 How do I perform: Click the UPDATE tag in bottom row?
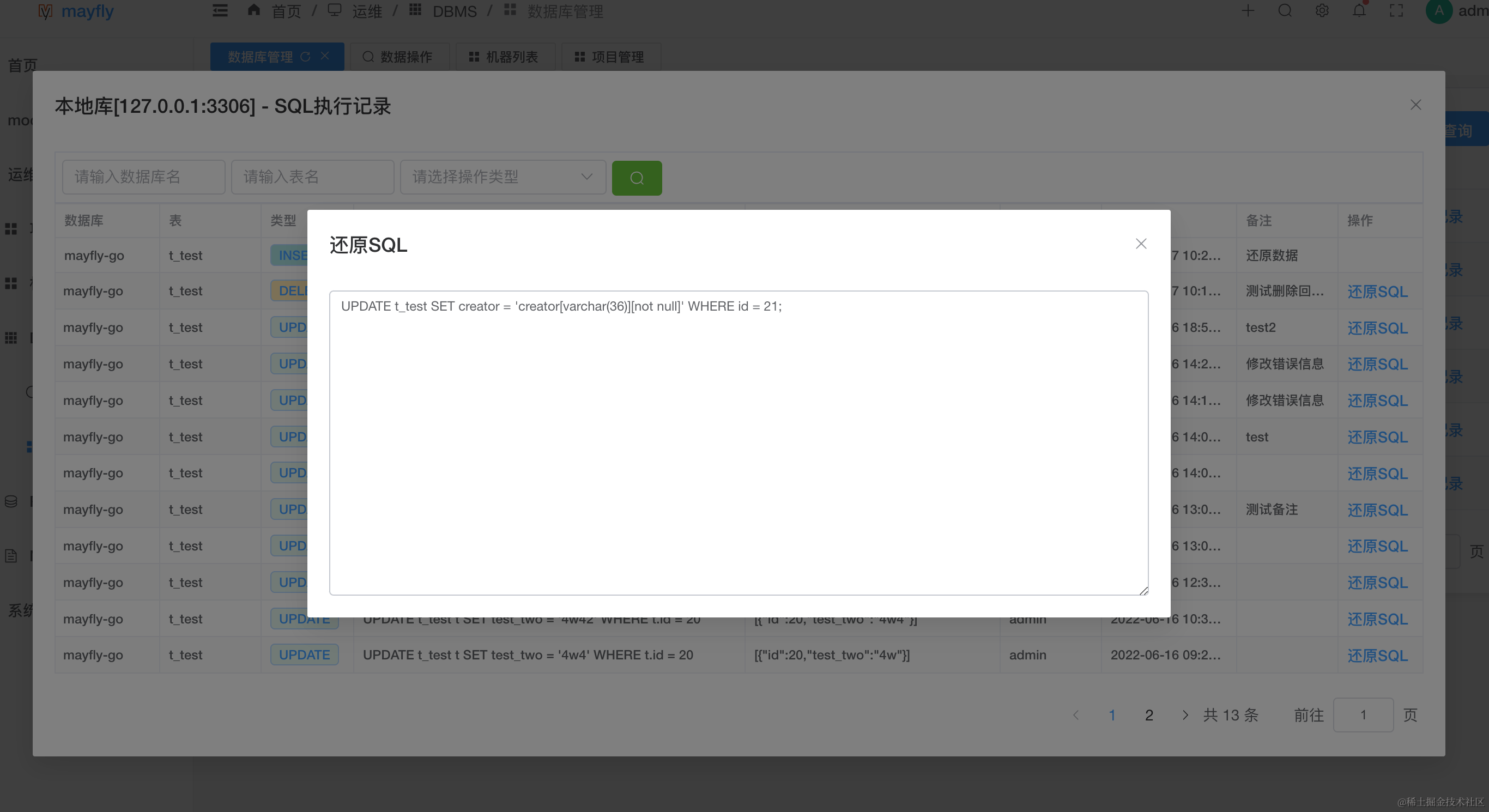click(x=304, y=655)
